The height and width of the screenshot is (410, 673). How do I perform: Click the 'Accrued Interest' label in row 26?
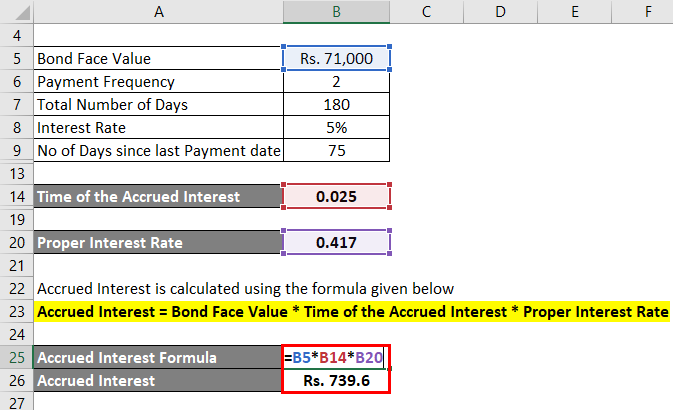(x=158, y=381)
